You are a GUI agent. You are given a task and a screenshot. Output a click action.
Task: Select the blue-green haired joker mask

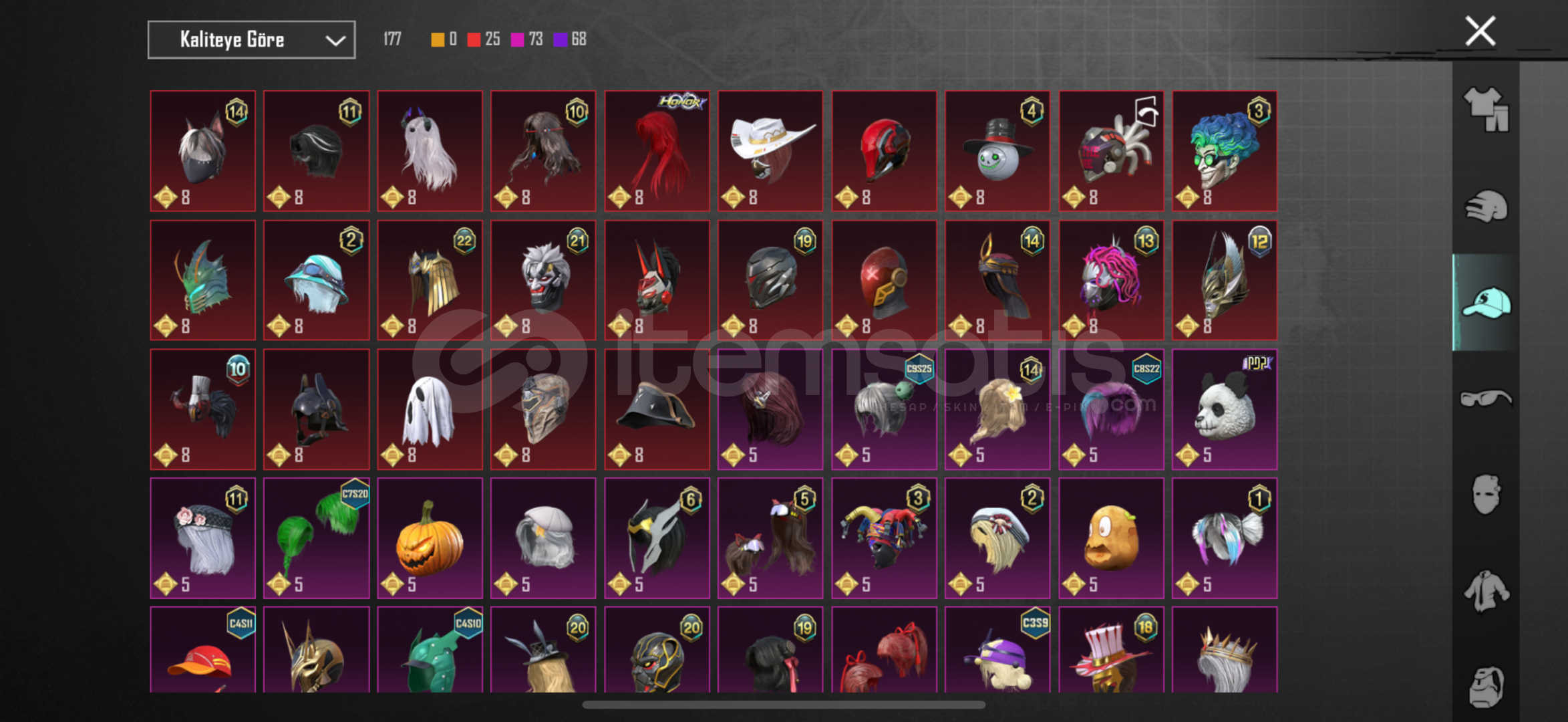click(1225, 151)
